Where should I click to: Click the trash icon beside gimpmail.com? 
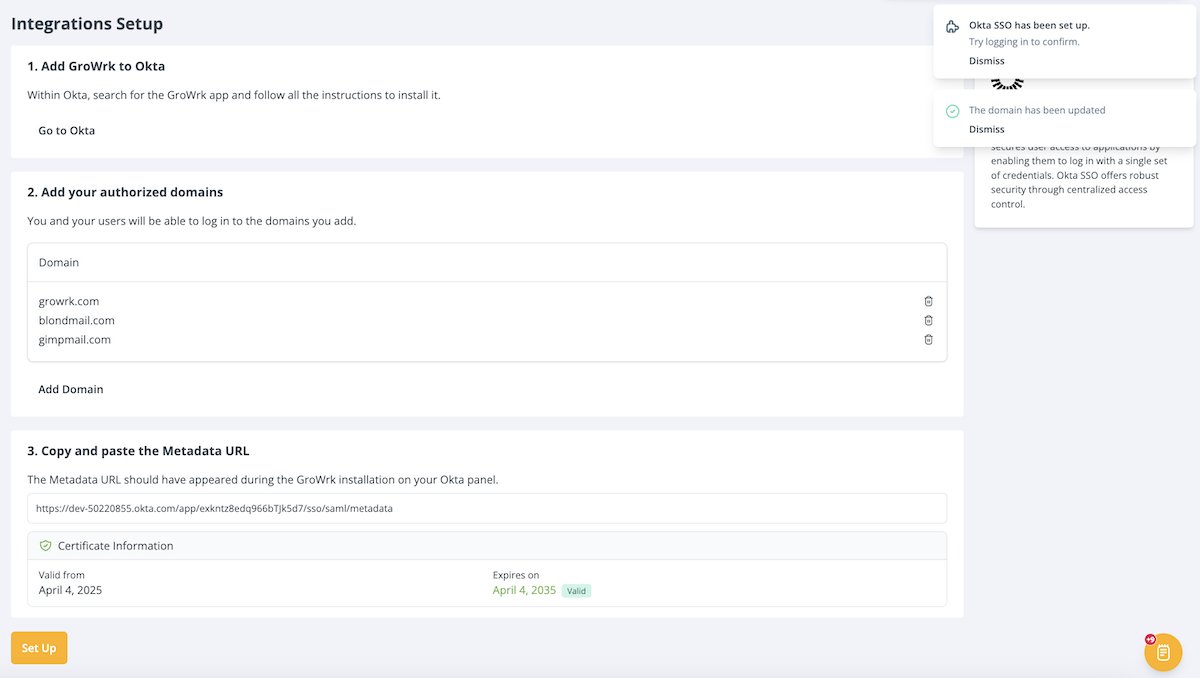pos(928,340)
